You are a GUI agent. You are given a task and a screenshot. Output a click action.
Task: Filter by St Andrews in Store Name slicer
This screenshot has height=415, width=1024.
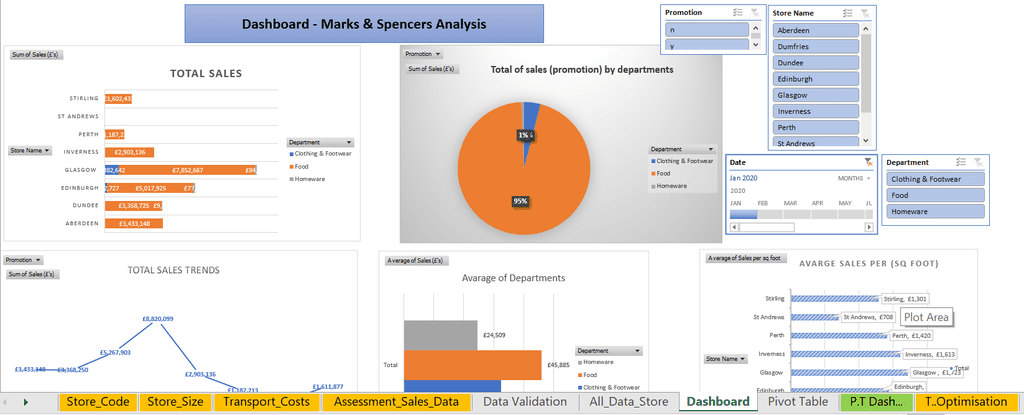click(x=815, y=142)
